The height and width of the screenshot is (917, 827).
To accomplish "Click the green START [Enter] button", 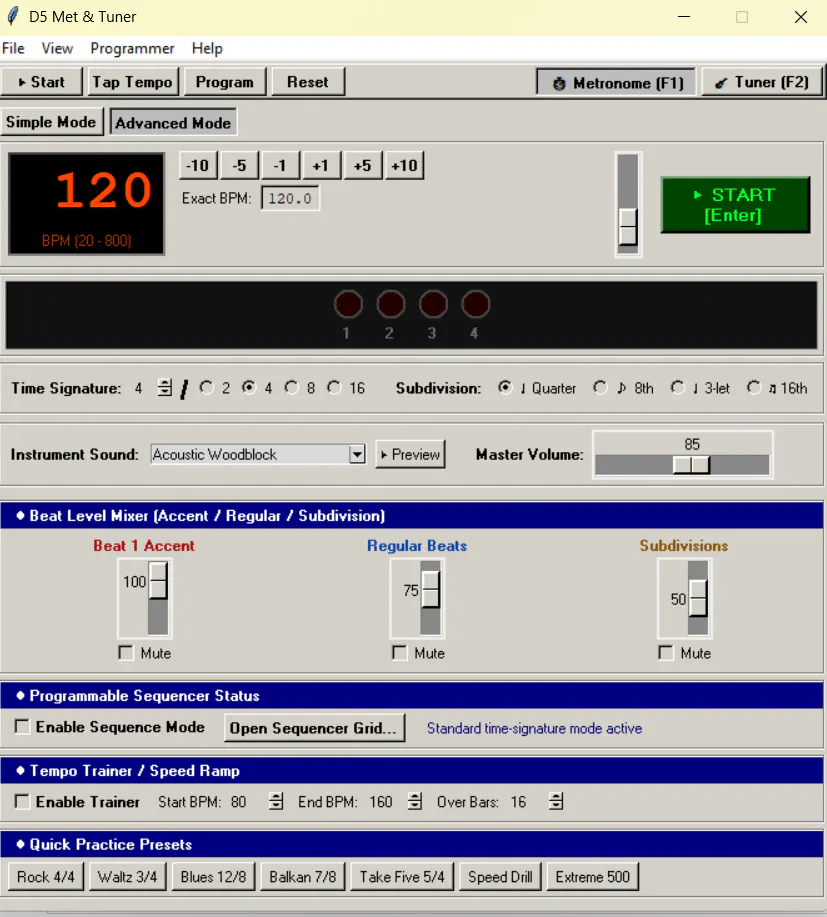I will 735,205.
